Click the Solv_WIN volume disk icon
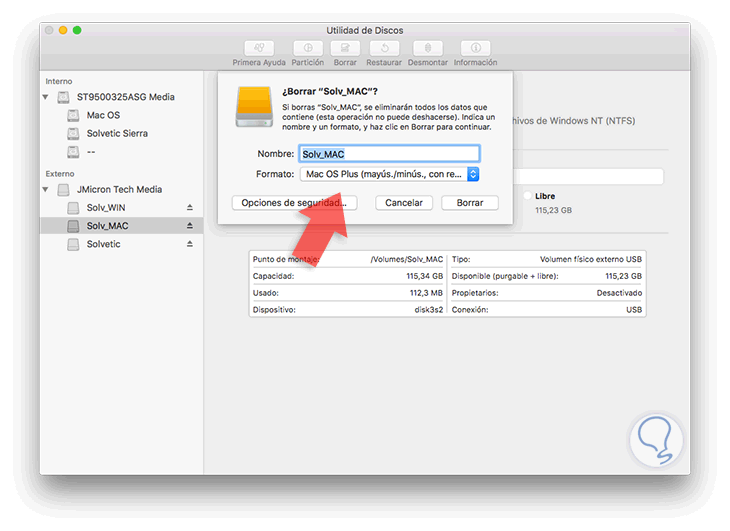This screenshot has height=531, width=730. pos(73,208)
